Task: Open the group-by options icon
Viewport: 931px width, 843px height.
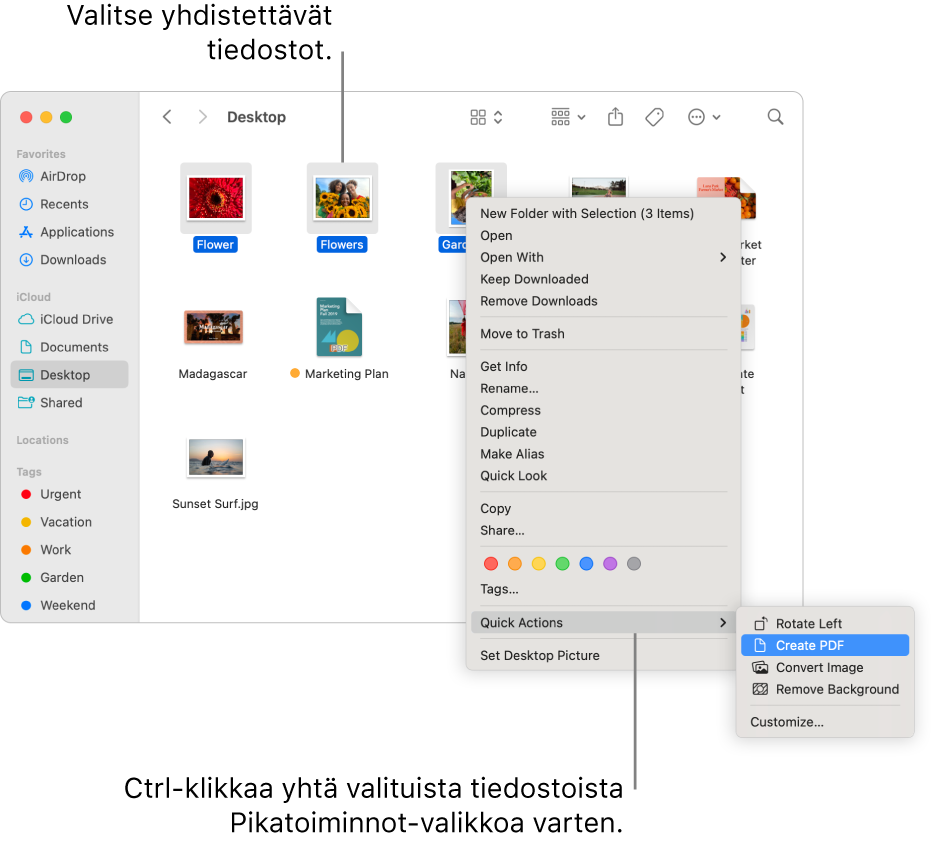Action: click(560, 117)
